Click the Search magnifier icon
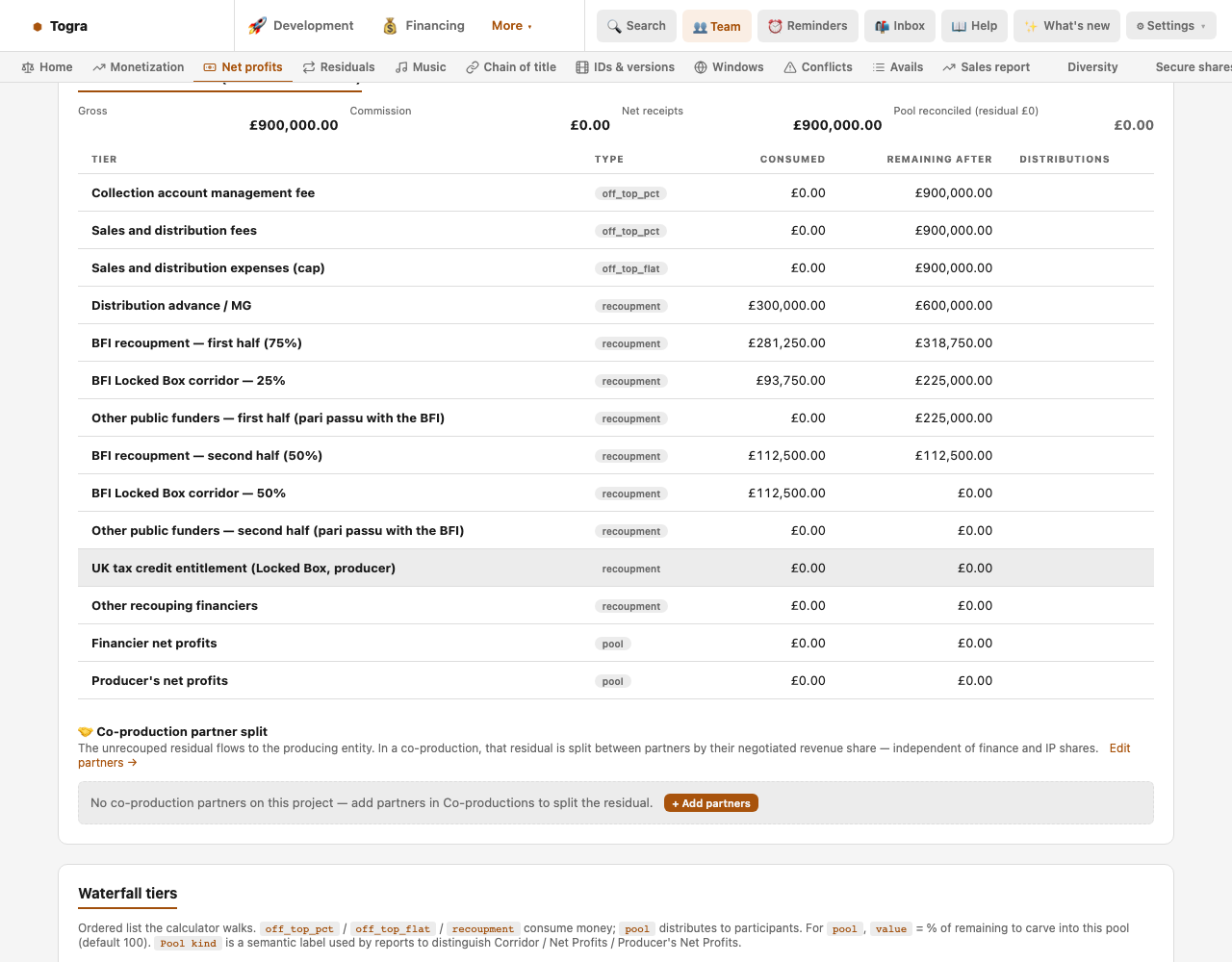The height and width of the screenshot is (962, 1232). coord(614,27)
